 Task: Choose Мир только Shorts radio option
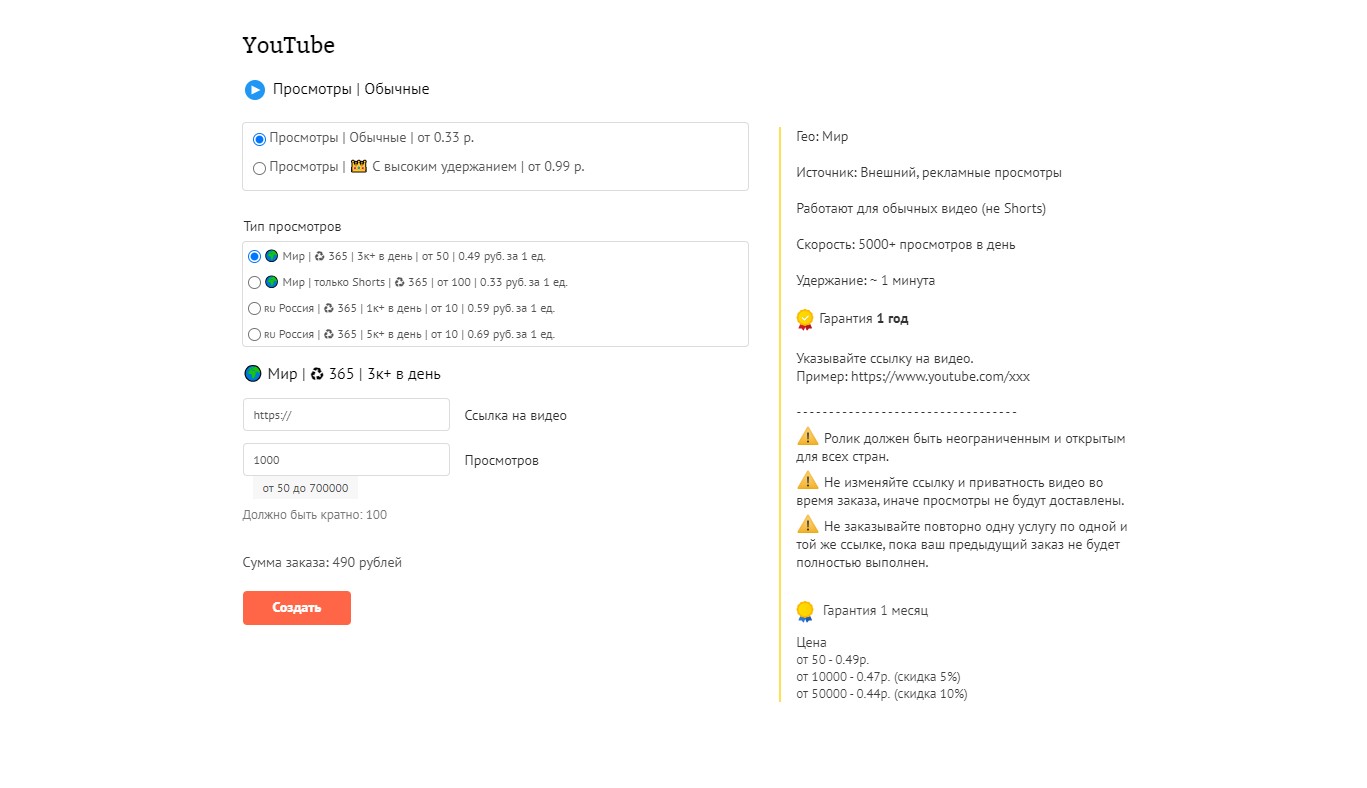254,283
